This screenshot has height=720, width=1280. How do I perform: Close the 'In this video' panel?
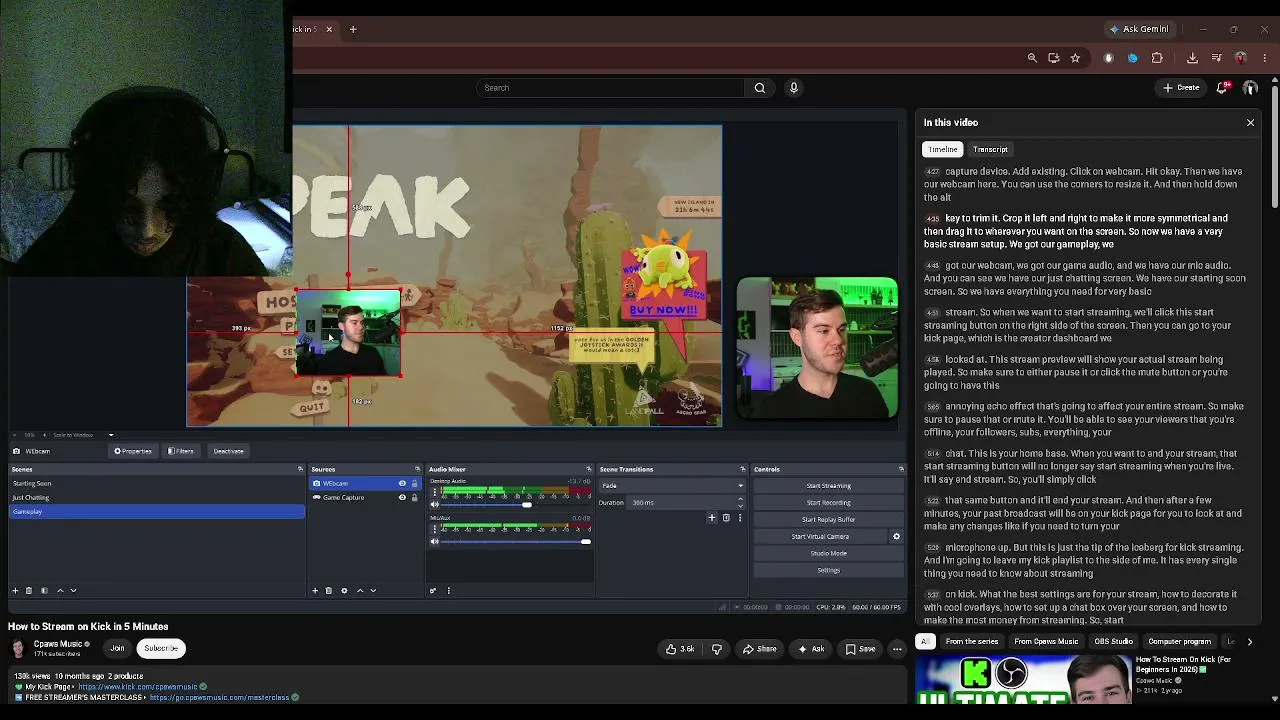tap(1250, 123)
